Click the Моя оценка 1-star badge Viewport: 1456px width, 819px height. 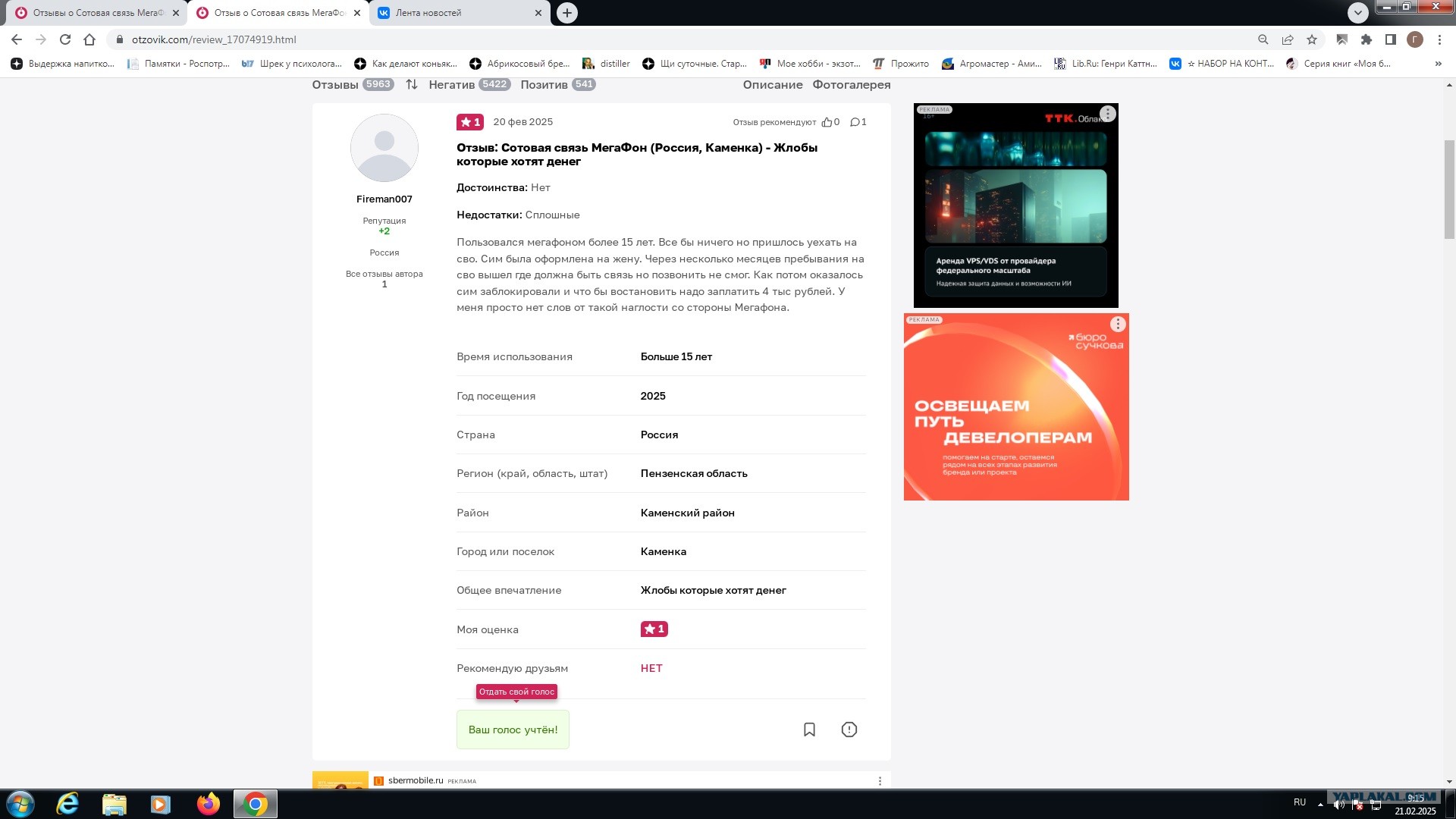[654, 629]
